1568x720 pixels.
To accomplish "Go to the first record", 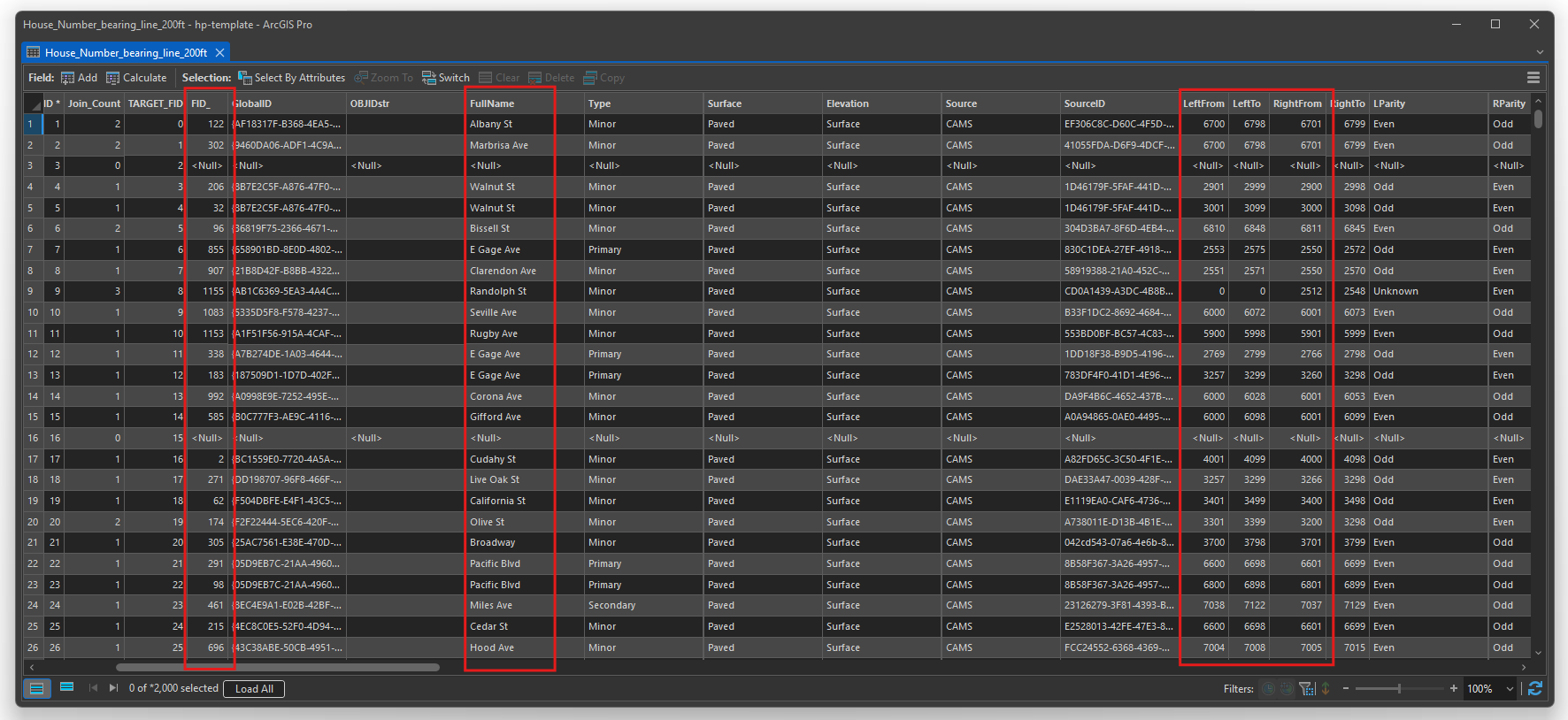I will [x=93, y=688].
